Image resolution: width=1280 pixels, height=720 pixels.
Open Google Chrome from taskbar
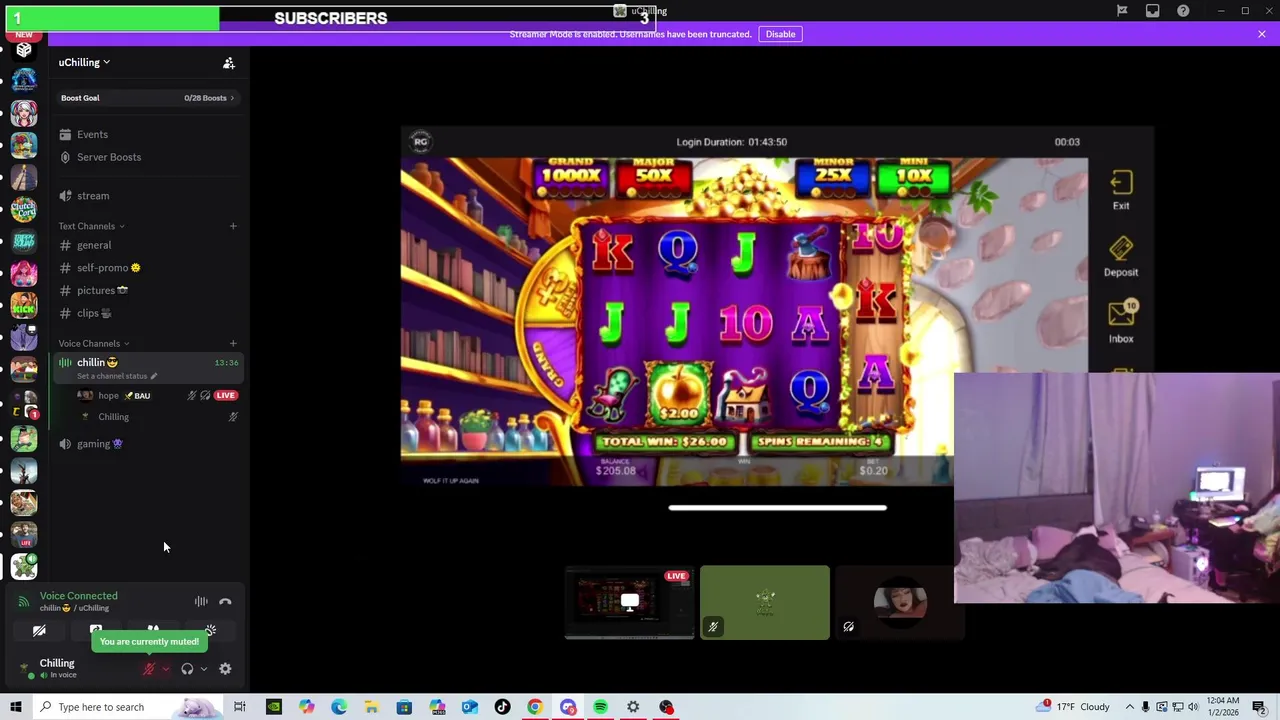click(x=535, y=707)
